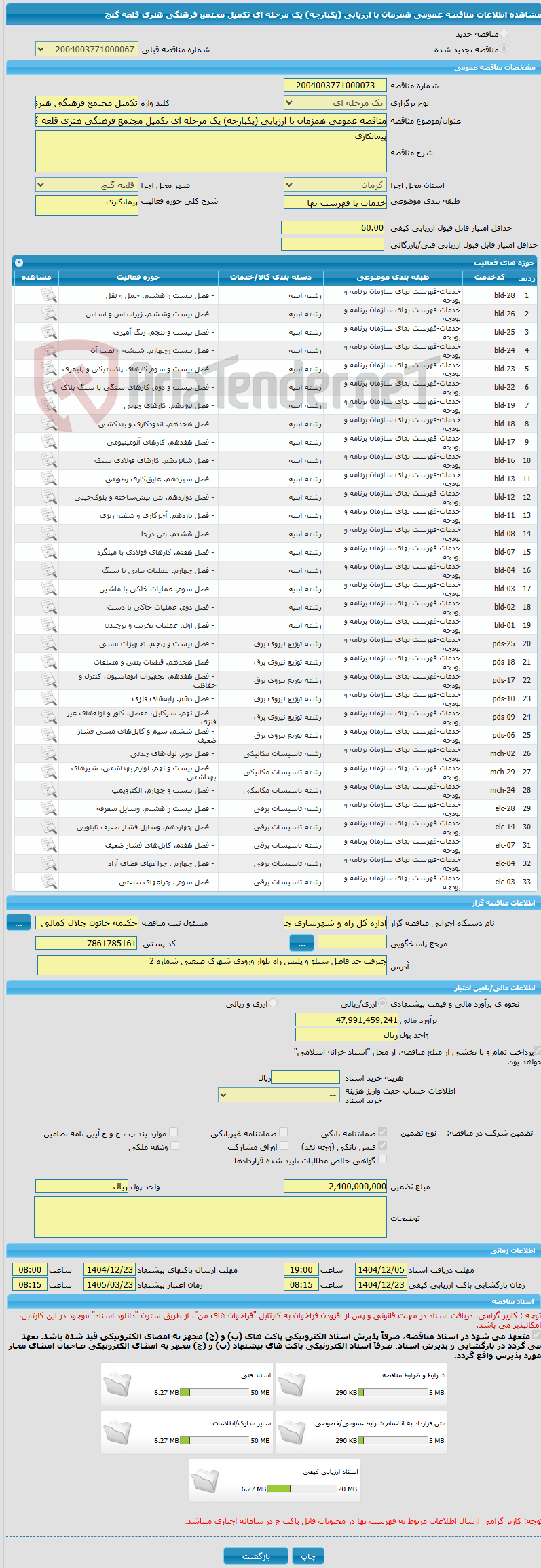
Task: Click the چاپ button
Action: (308, 1556)
